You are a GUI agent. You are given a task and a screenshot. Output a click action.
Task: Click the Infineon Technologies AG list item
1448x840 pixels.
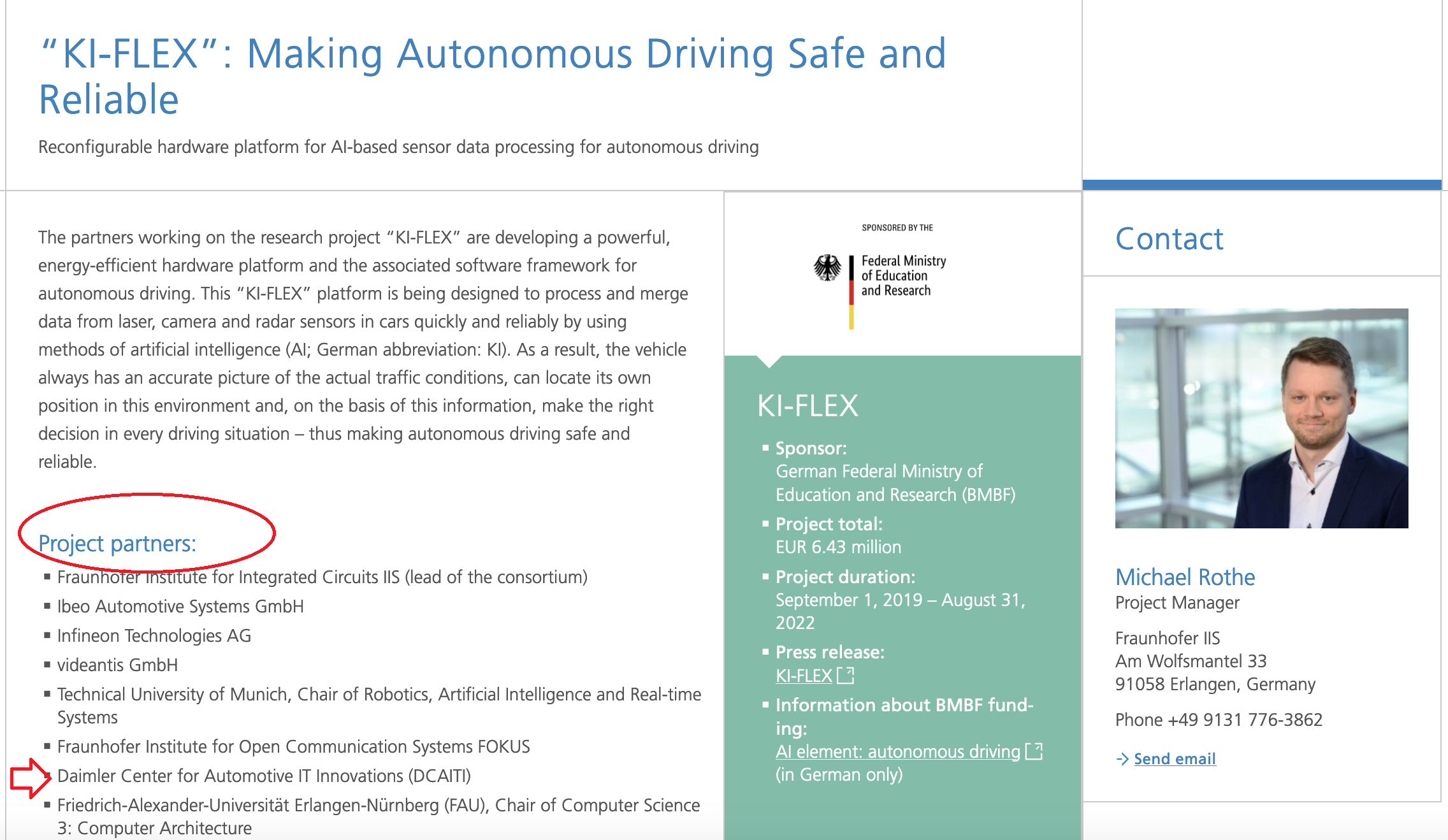(x=154, y=635)
